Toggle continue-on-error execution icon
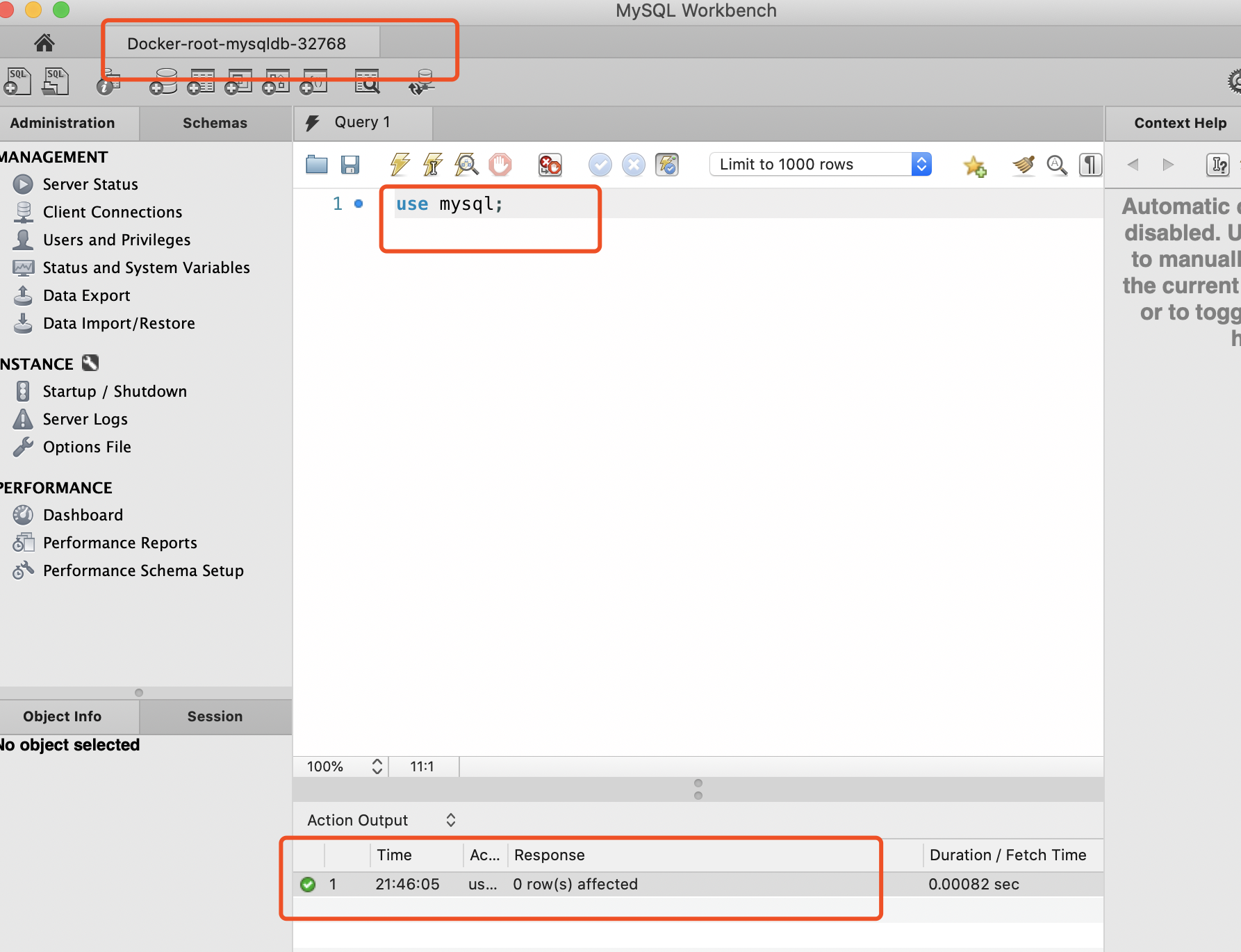 550,165
